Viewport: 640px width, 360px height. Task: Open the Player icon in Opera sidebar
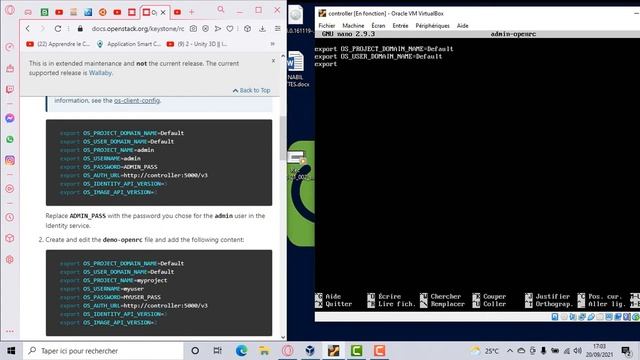pos(10,189)
